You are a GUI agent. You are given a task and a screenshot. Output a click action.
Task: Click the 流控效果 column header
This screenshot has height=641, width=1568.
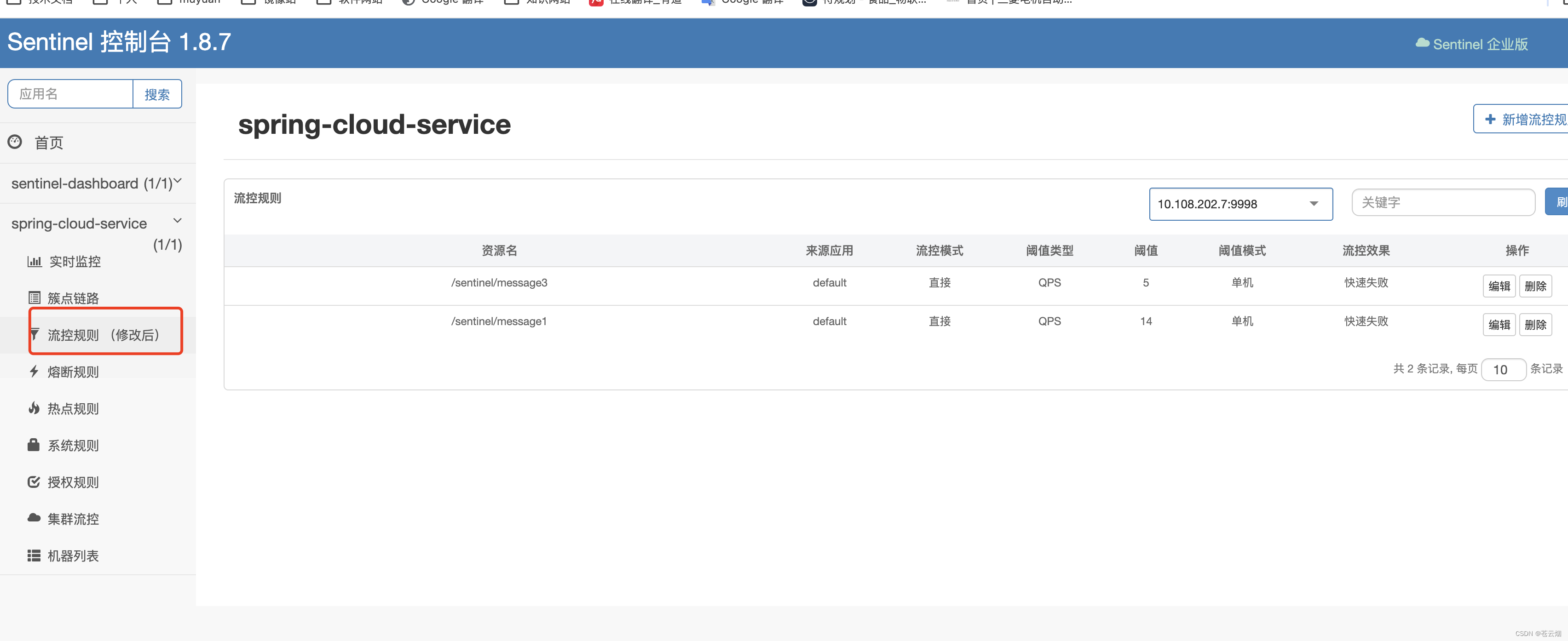coord(1366,251)
